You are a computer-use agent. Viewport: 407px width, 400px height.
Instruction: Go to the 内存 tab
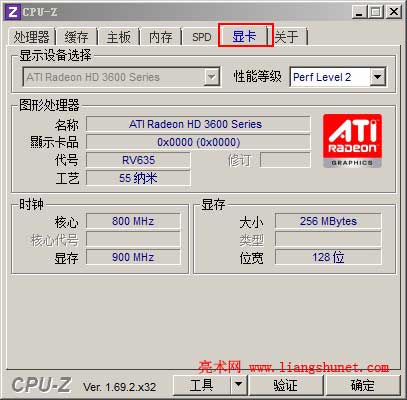point(160,36)
